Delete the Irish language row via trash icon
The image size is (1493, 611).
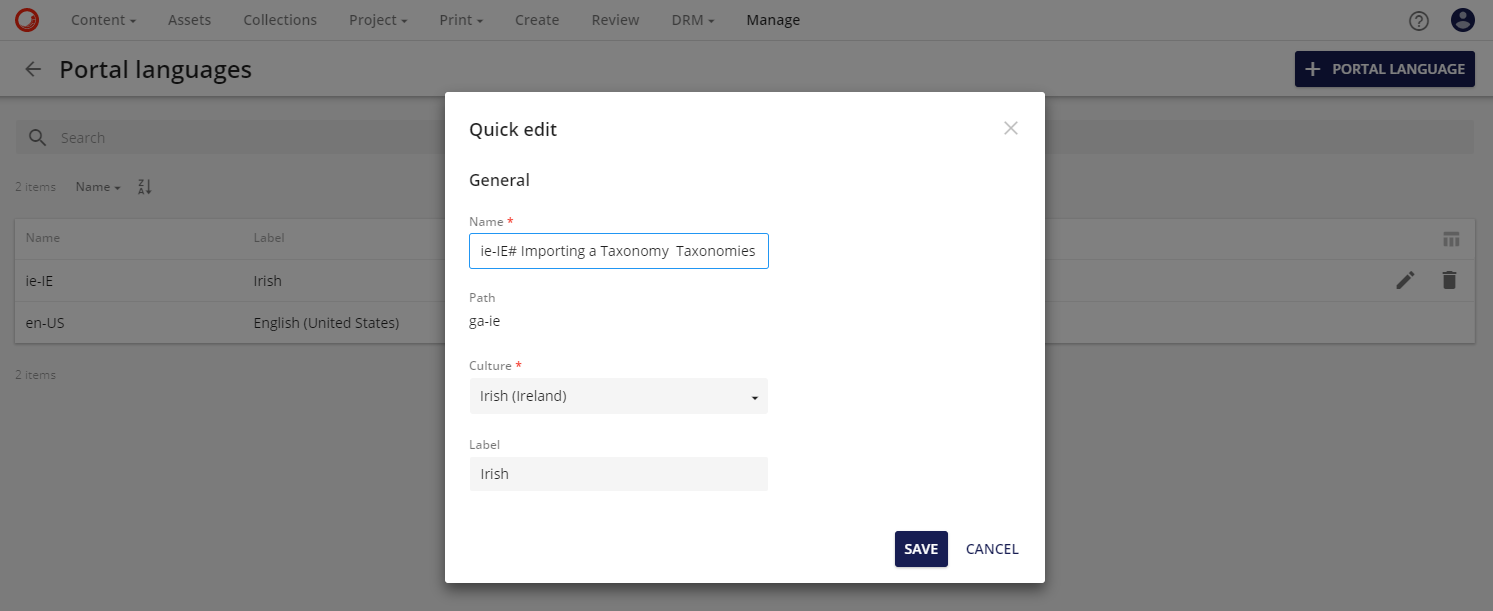(x=1449, y=280)
